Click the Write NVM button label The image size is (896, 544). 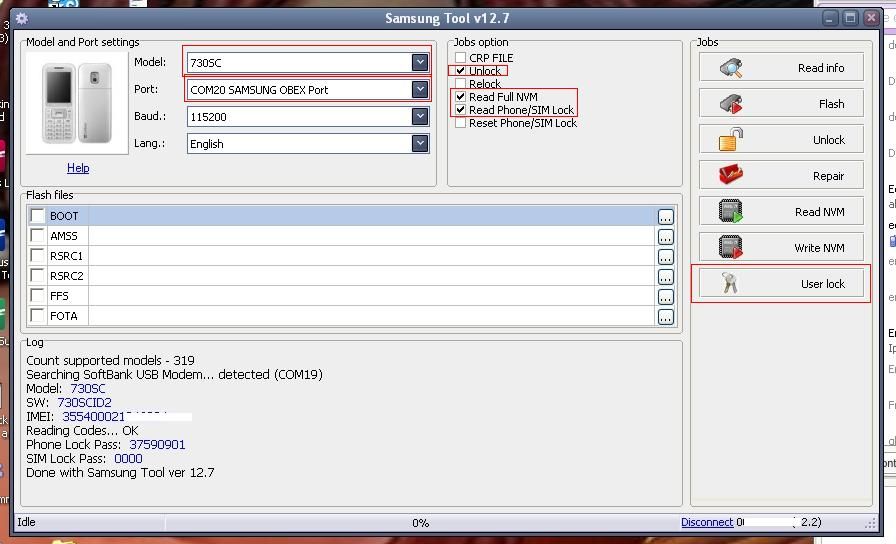pos(819,248)
